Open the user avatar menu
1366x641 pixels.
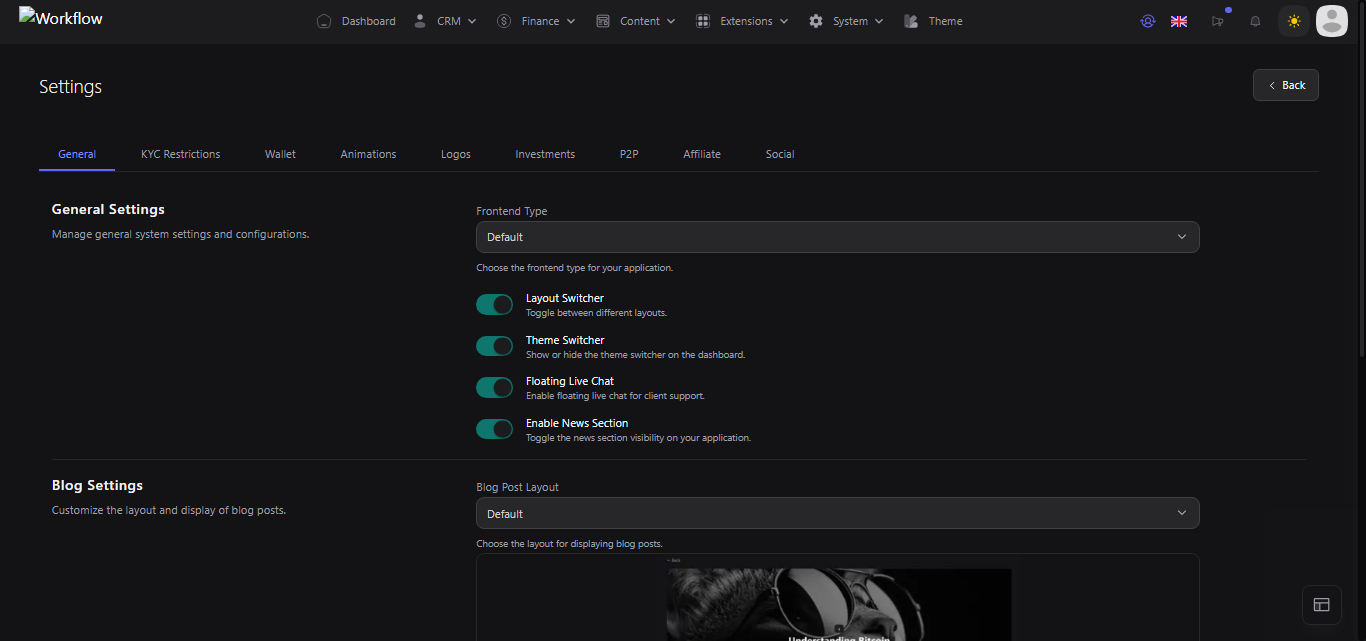(1332, 21)
